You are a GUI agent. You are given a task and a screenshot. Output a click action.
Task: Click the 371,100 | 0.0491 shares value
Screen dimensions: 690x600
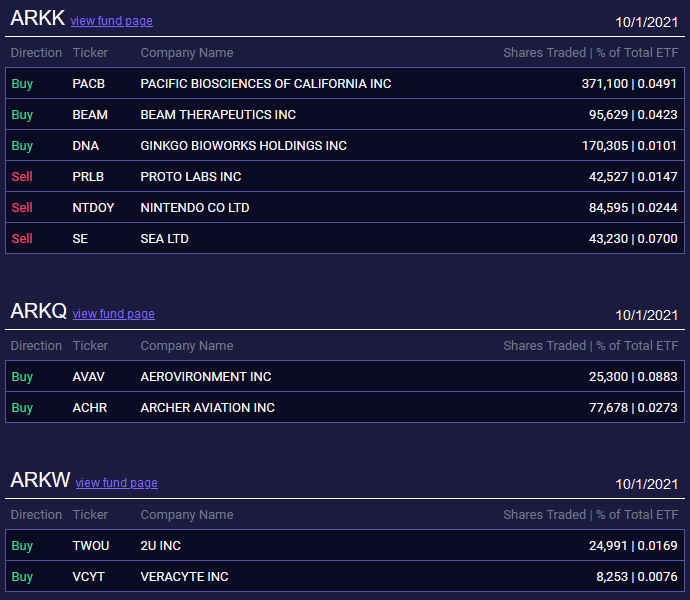click(x=630, y=84)
